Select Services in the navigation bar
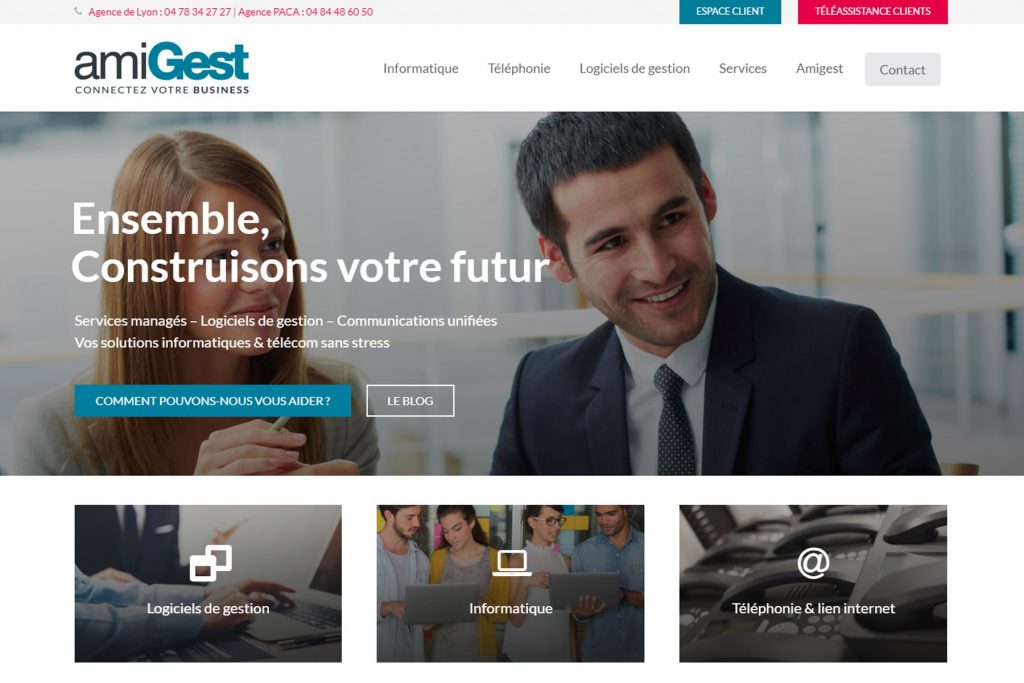Viewport: 1024px width, 683px height. [x=743, y=69]
